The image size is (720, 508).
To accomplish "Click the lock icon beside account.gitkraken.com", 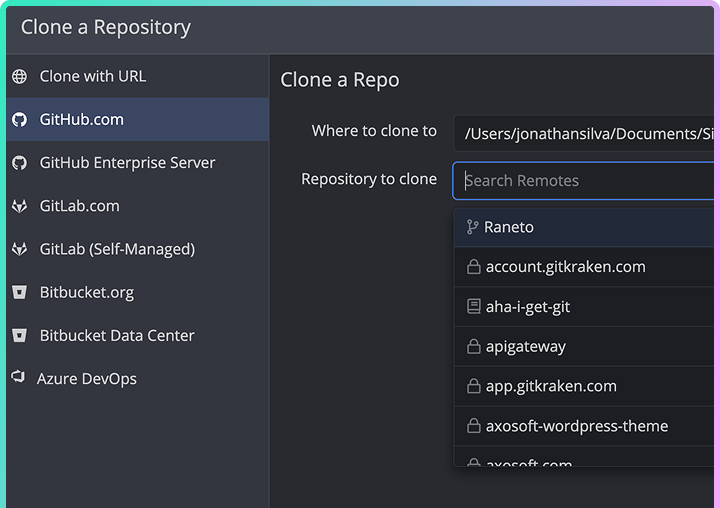I will click(x=474, y=267).
